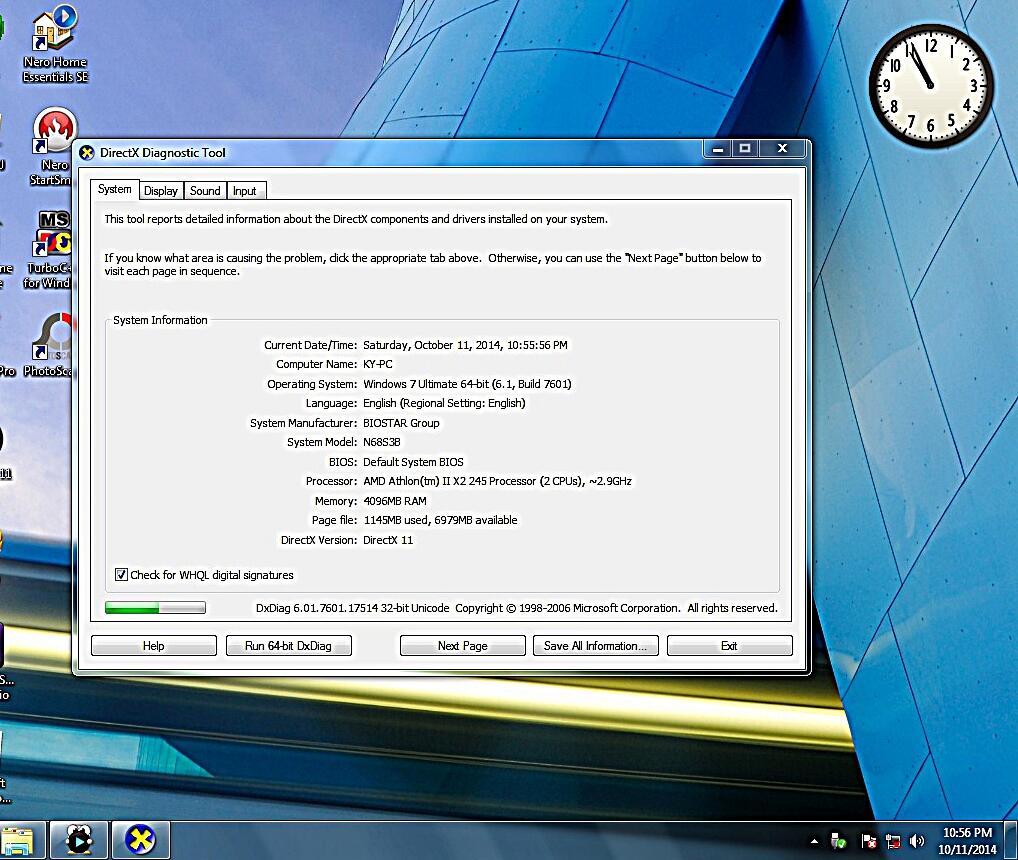Open PhotoScape desktop shortcut
This screenshot has height=860, width=1018.
pyautogui.click(x=49, y=345)
